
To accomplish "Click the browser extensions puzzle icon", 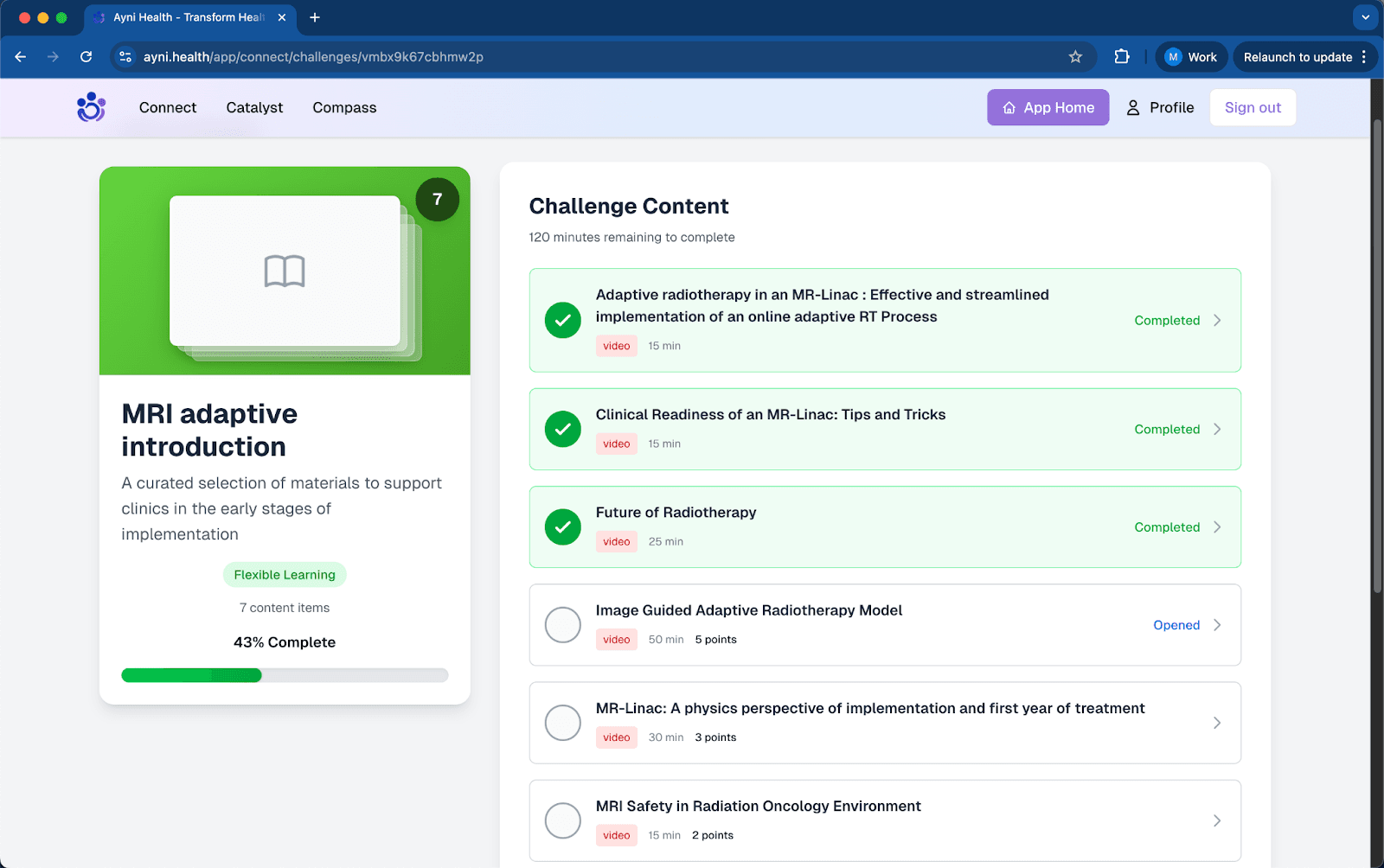I will tap(1121, 56).
